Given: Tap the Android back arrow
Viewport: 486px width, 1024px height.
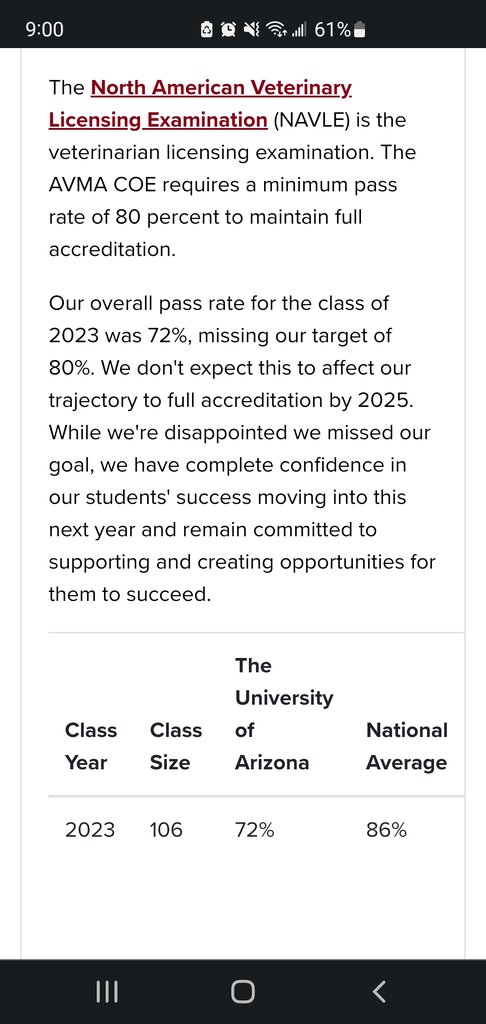Looking at the screenshot, I should coord(379,991).
